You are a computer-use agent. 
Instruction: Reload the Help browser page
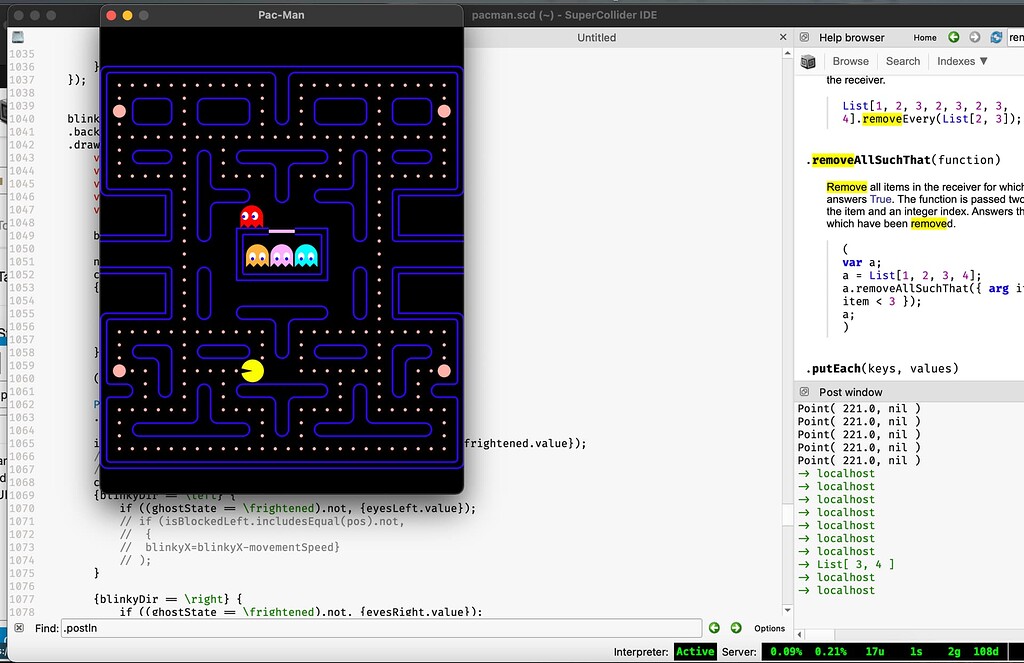996,37
